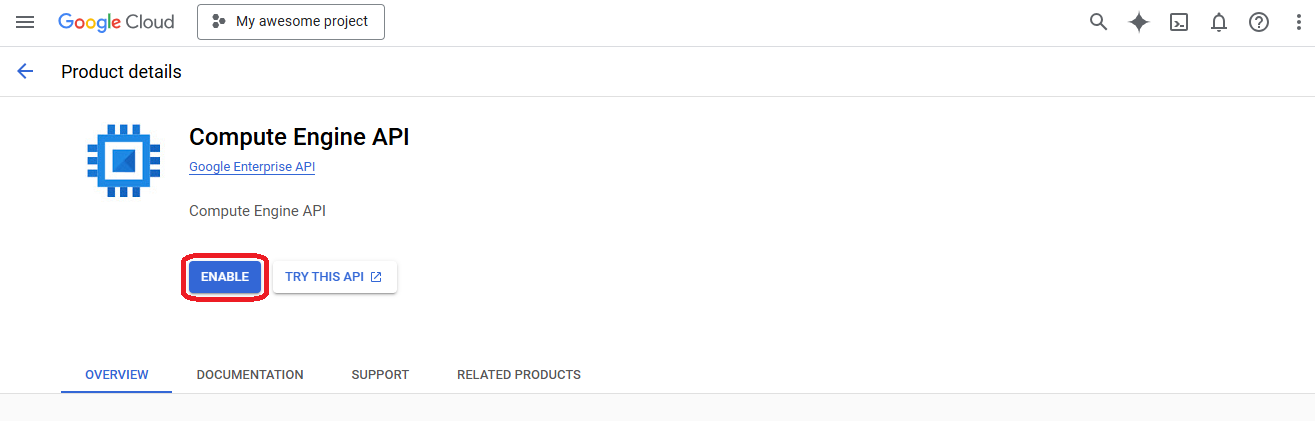This screenshot has width=1315, height=421.
Task: Open the three-dot settings menu
Action: [x=1299, y=22]
